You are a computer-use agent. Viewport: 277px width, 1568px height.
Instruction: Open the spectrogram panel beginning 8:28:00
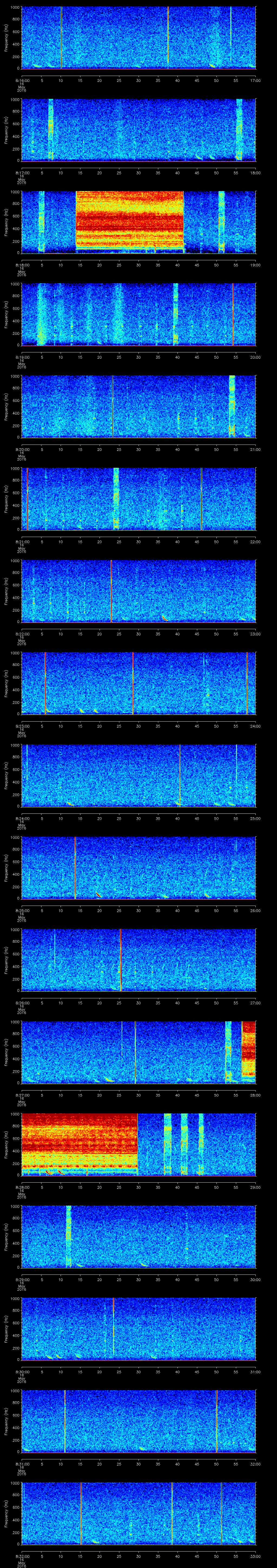pyautogui.click(x=138, y=1144)
